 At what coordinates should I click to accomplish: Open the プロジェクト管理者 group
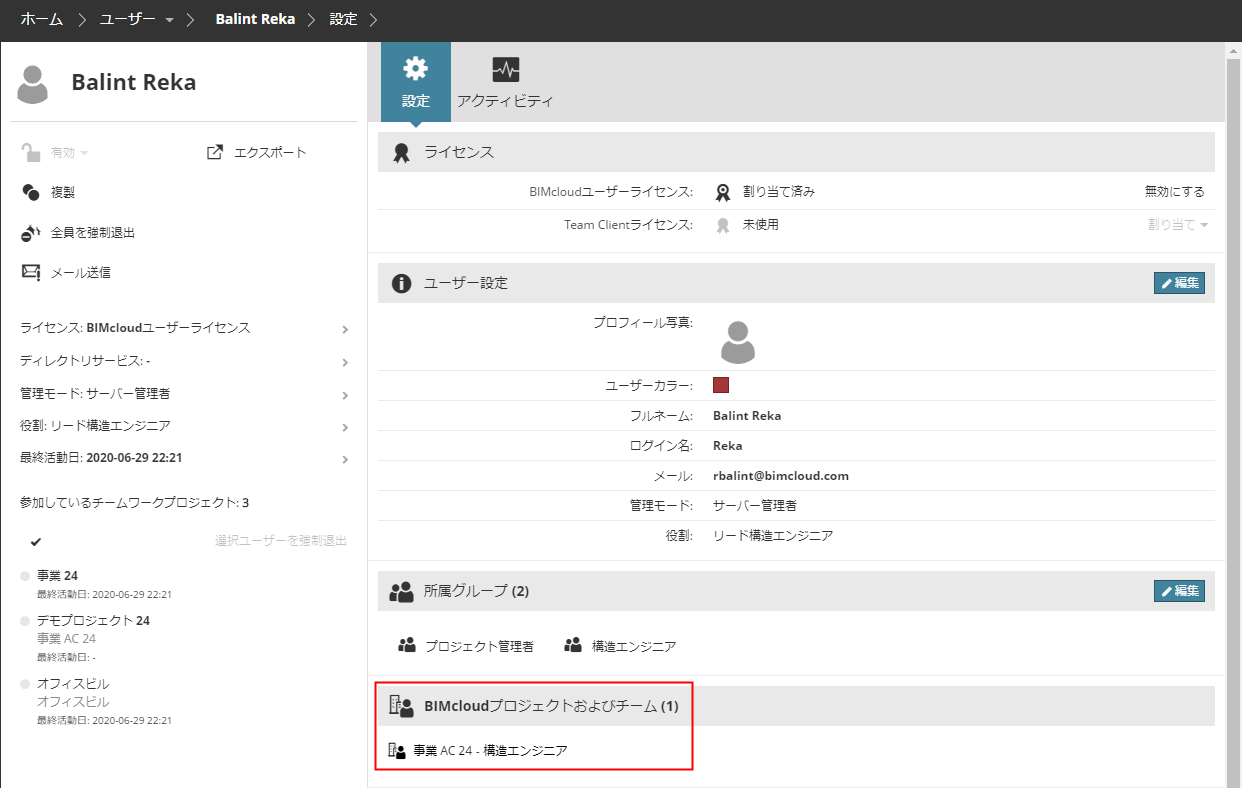click(479, 646)
